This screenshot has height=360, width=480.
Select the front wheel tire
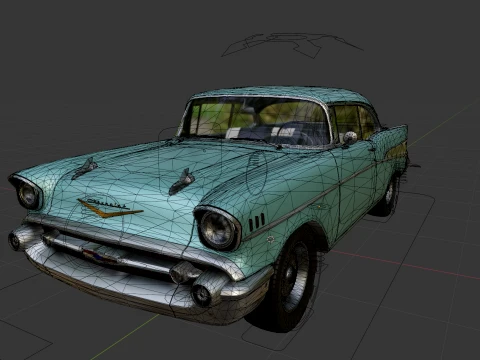coord(292,282)
